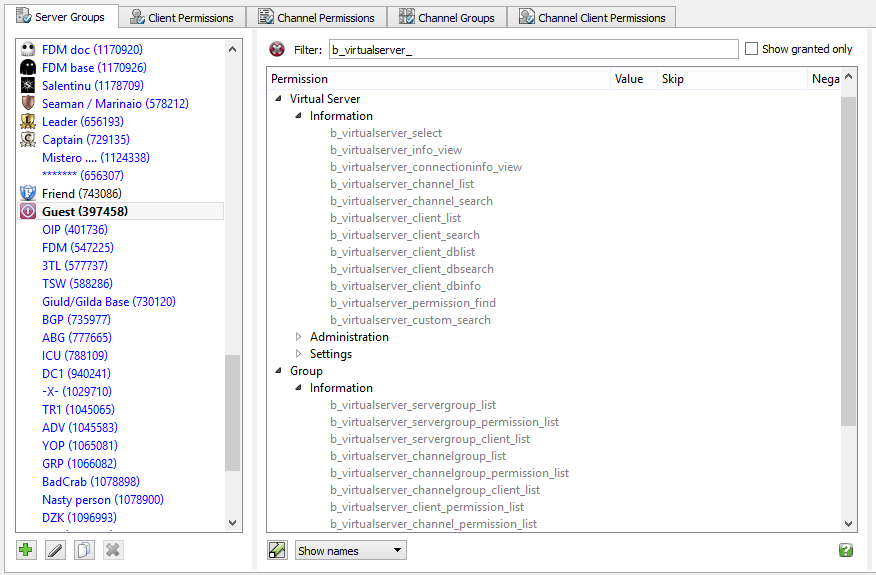The height and width of the screenshot is (575, 876).
Task: Select the BadCrab (1078898) server group
Action: 89,482
